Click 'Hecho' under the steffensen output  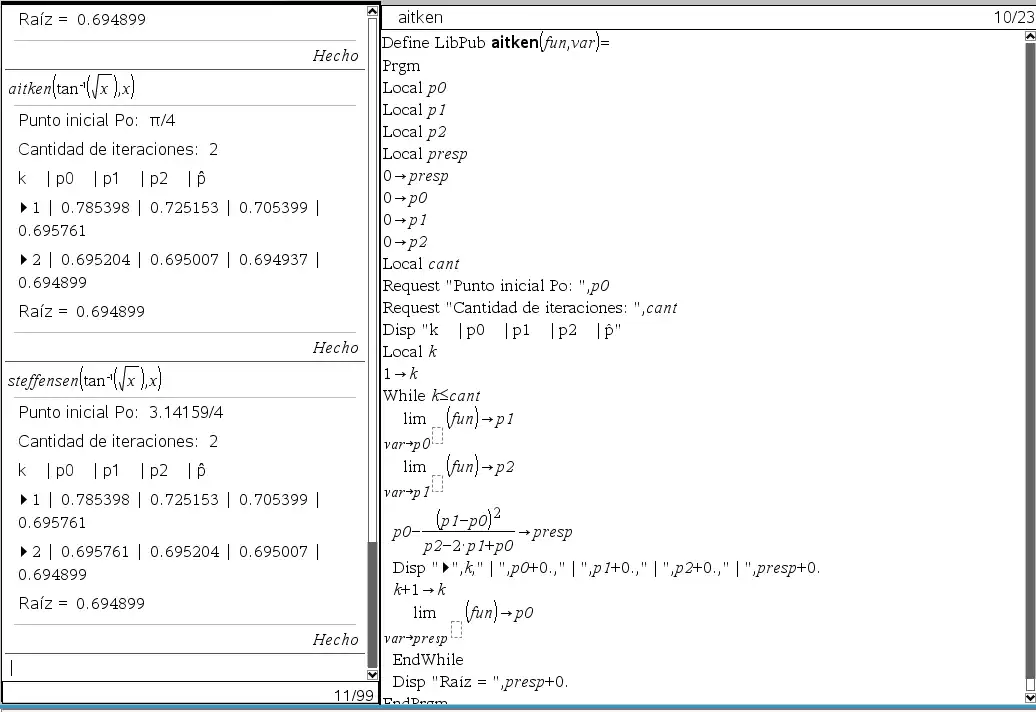336,639
